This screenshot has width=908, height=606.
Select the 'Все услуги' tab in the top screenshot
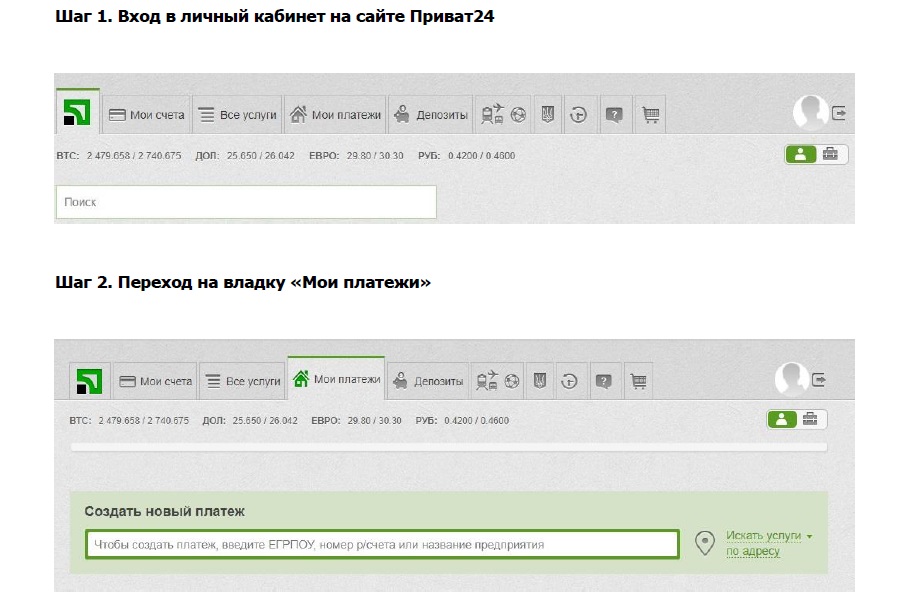click(x=238, y=115)
